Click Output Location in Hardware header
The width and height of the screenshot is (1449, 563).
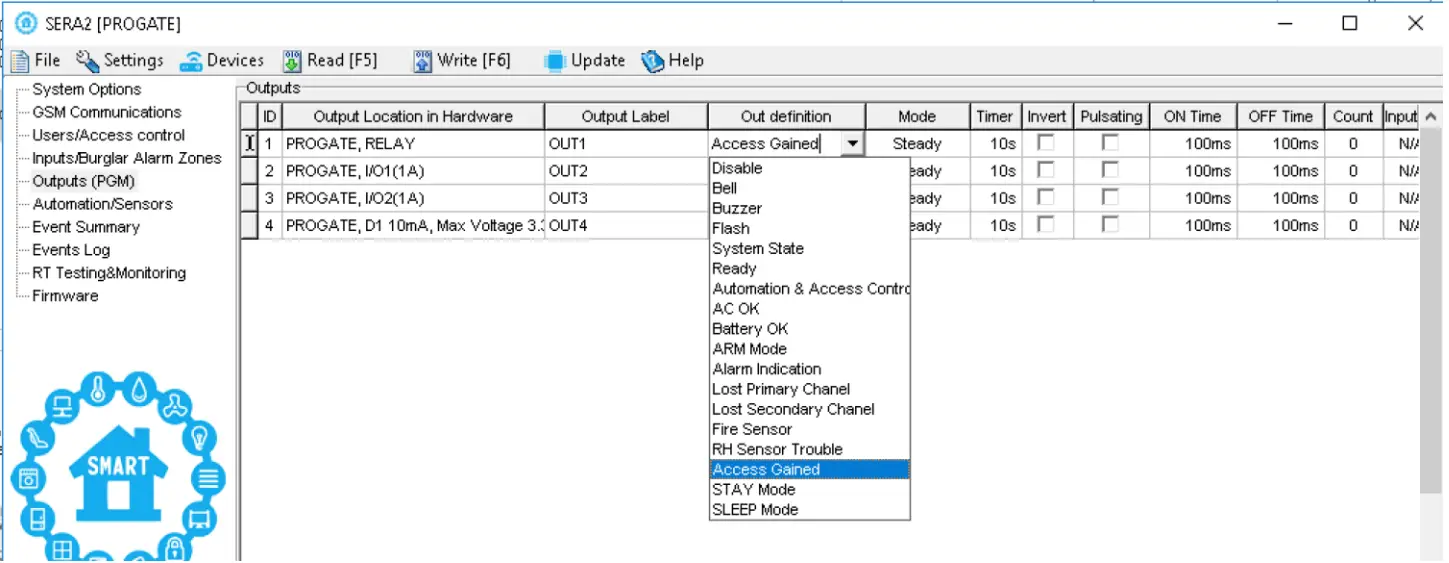tap(413, 116)
